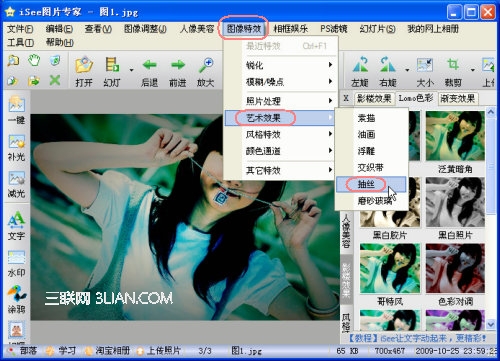Image resolution: width=500 pixels, height=361 pixels.
Task: Open the 图像特效 menu
Action: [x=244, y=29]
